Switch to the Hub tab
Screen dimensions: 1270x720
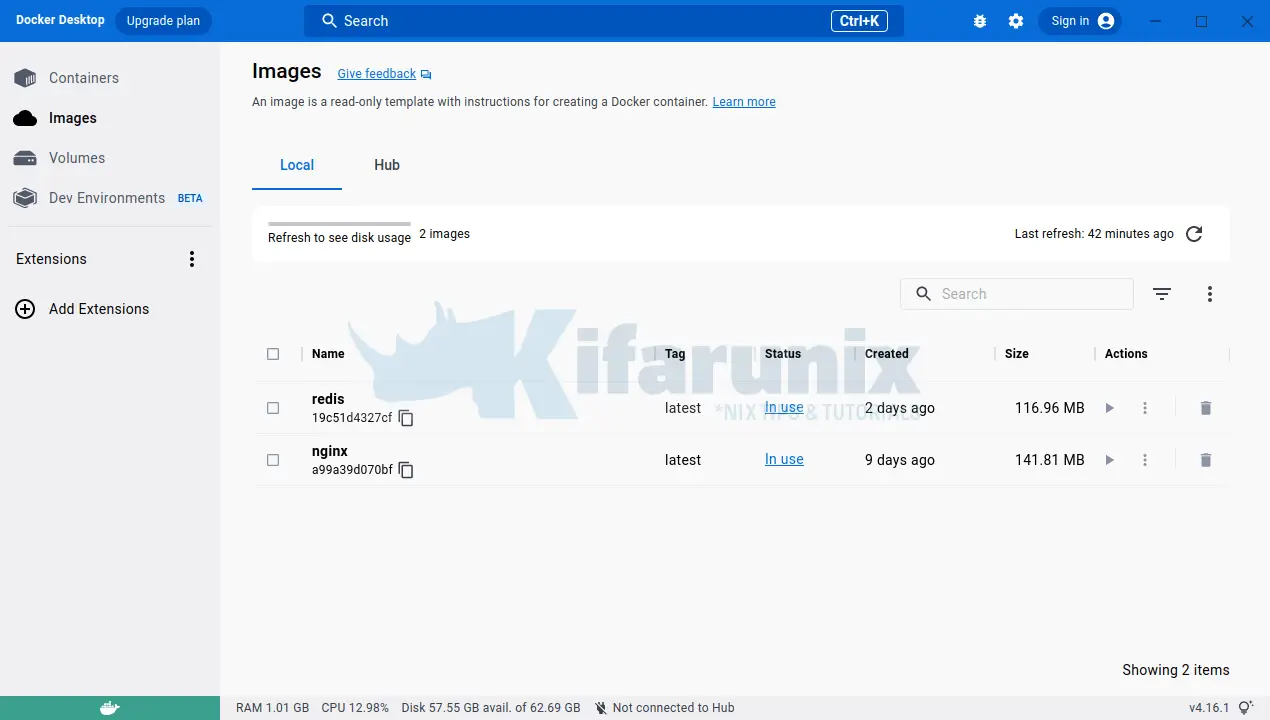(386, 165)
